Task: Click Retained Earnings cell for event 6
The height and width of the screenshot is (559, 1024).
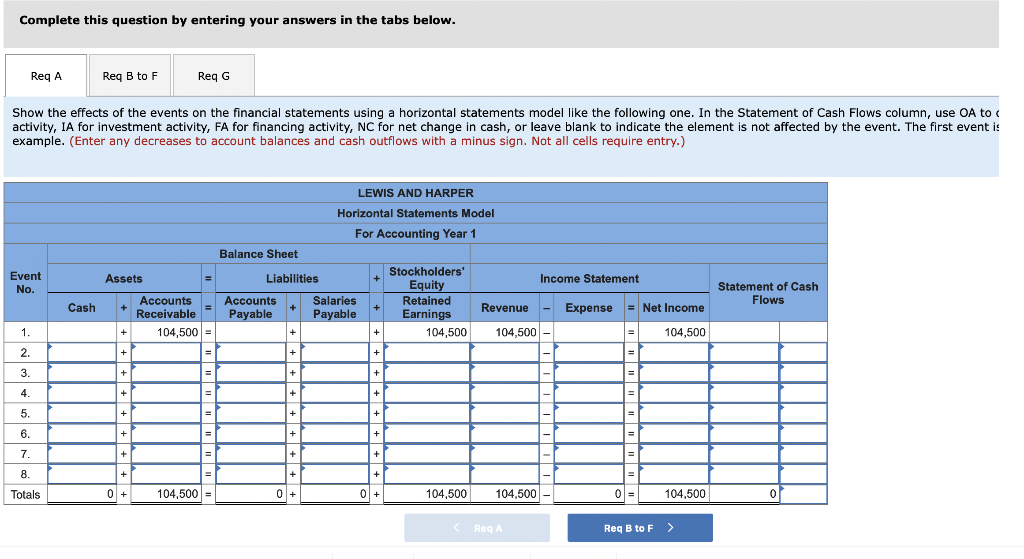Action: click(426, 434)
